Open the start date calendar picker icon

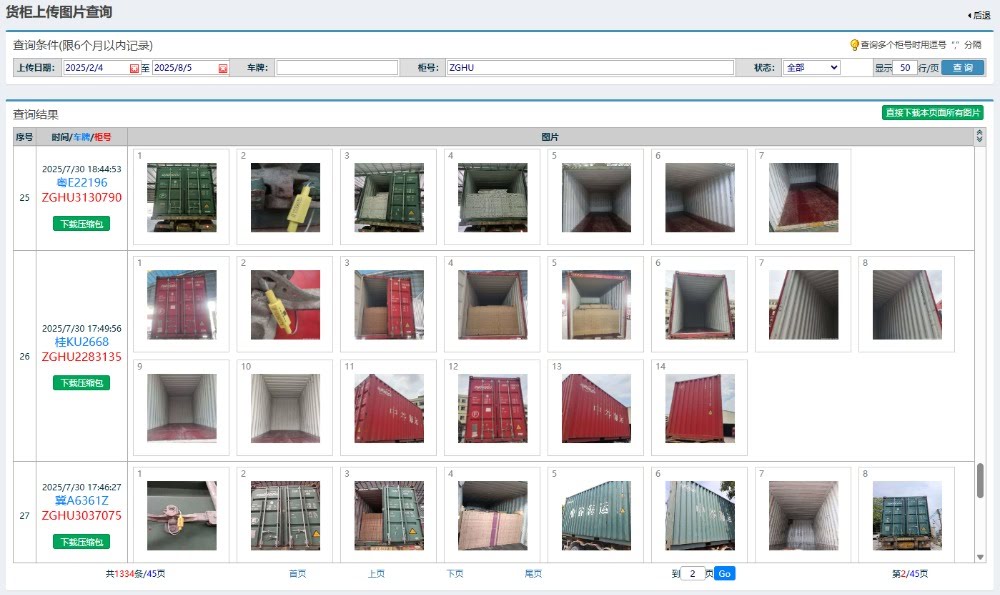tap(134, 68)
